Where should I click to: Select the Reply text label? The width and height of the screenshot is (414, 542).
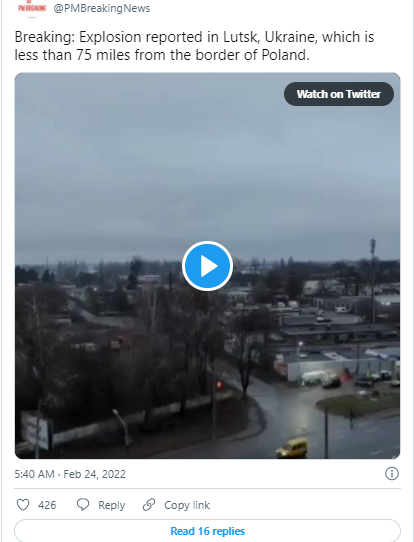111,505
